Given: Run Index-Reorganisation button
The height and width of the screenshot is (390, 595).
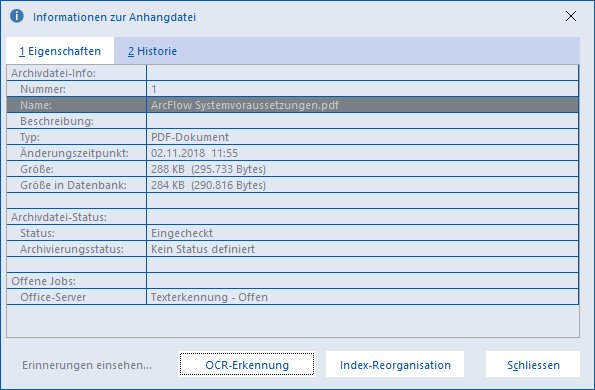Looking at the screenshot, I should [x=395, y=365].
